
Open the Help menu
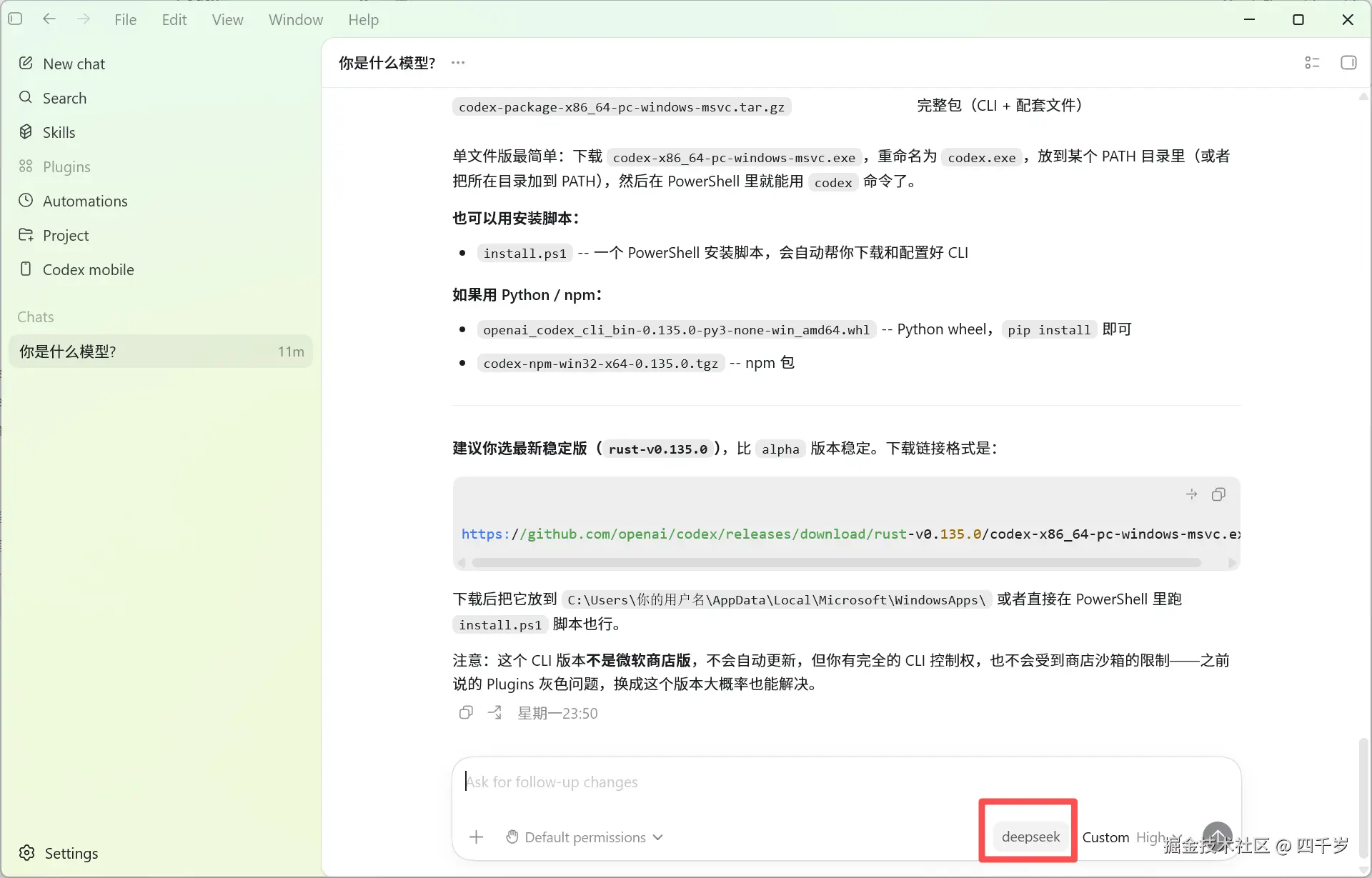tap(363, 20)
